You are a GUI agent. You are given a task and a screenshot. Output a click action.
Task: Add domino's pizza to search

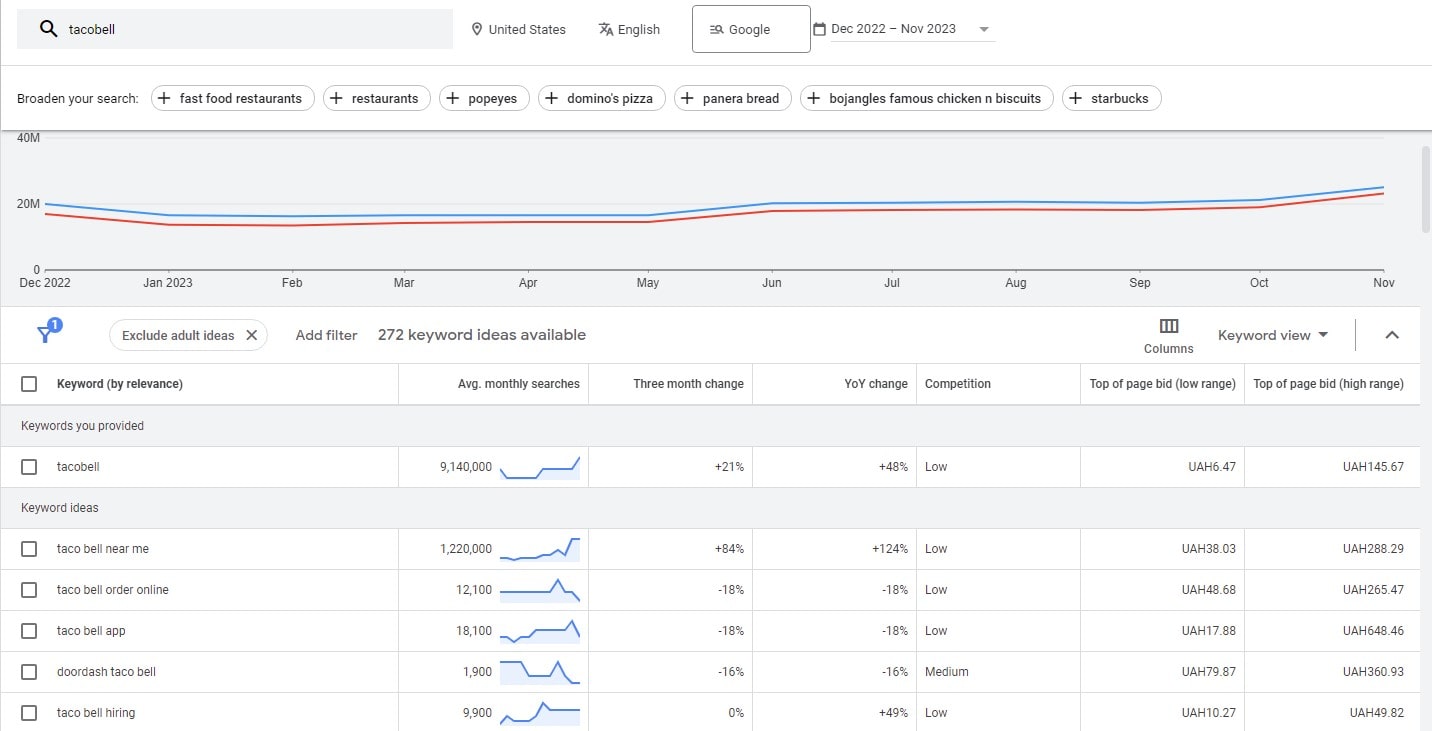click(x=602, y=98)
